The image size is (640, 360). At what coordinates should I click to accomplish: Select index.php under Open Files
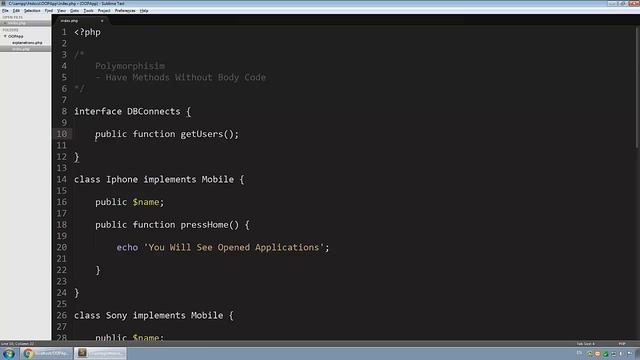click(x=25, y=23)
